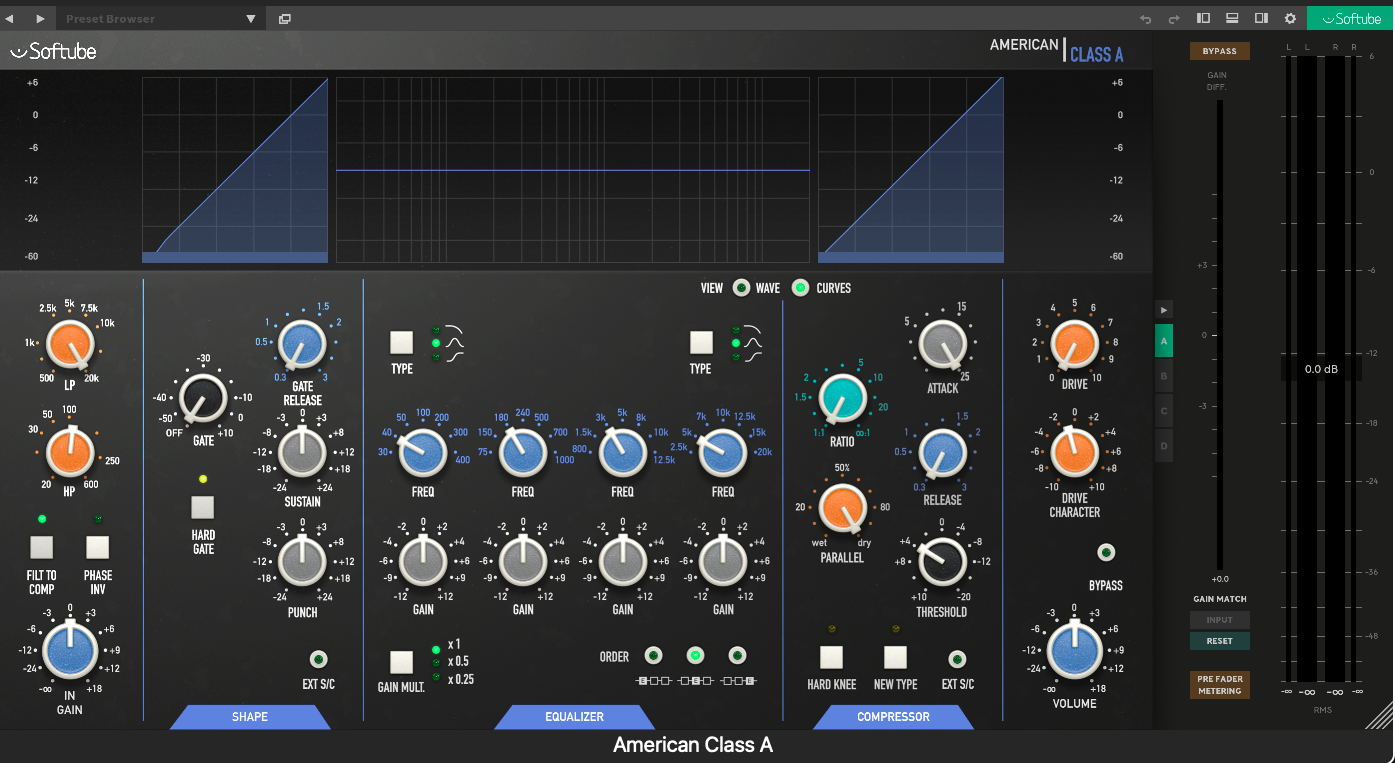This screenshot has height=763, width=1395.
Task: Click the DRIVE knob
Action: (1075, 344)
